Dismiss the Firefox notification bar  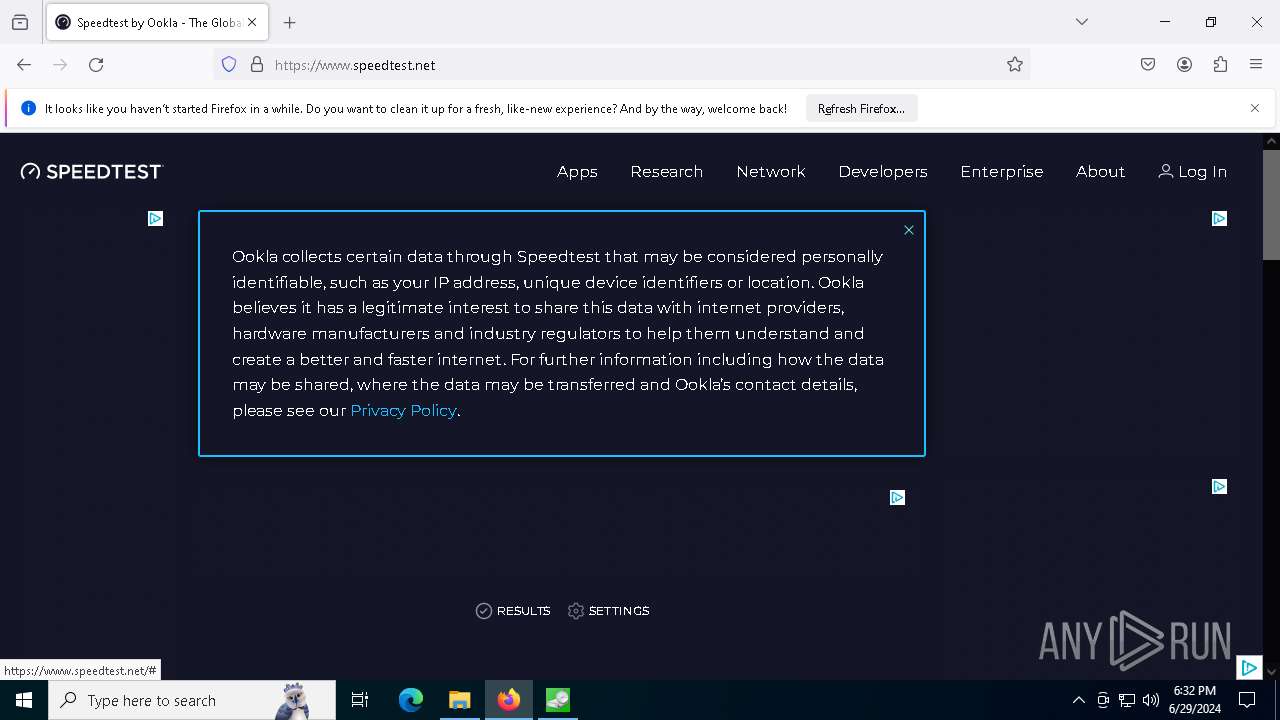1255,108
